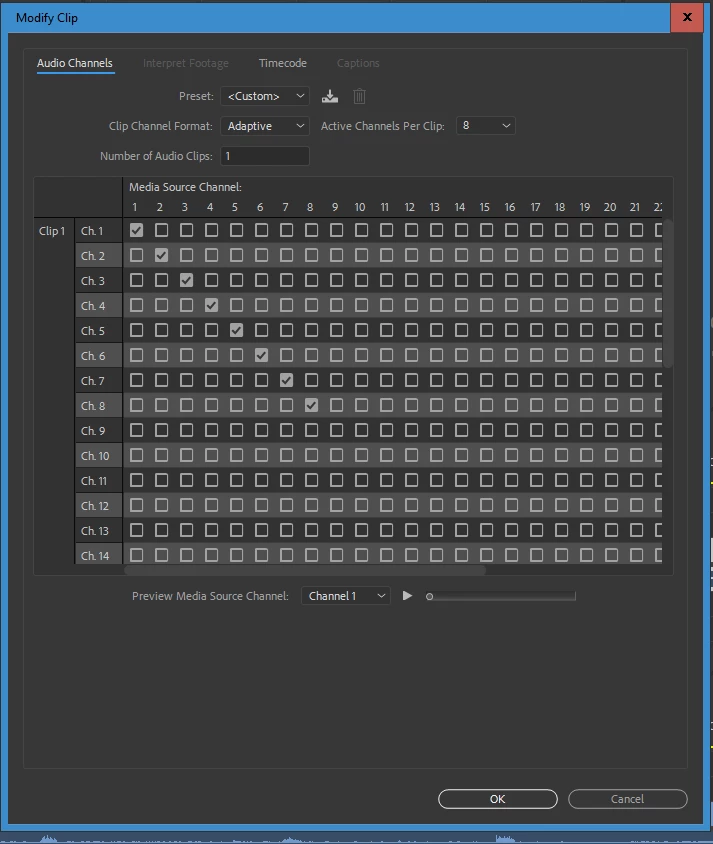
Task: Click the Media Source Channel heading
Action: [185, 187]
